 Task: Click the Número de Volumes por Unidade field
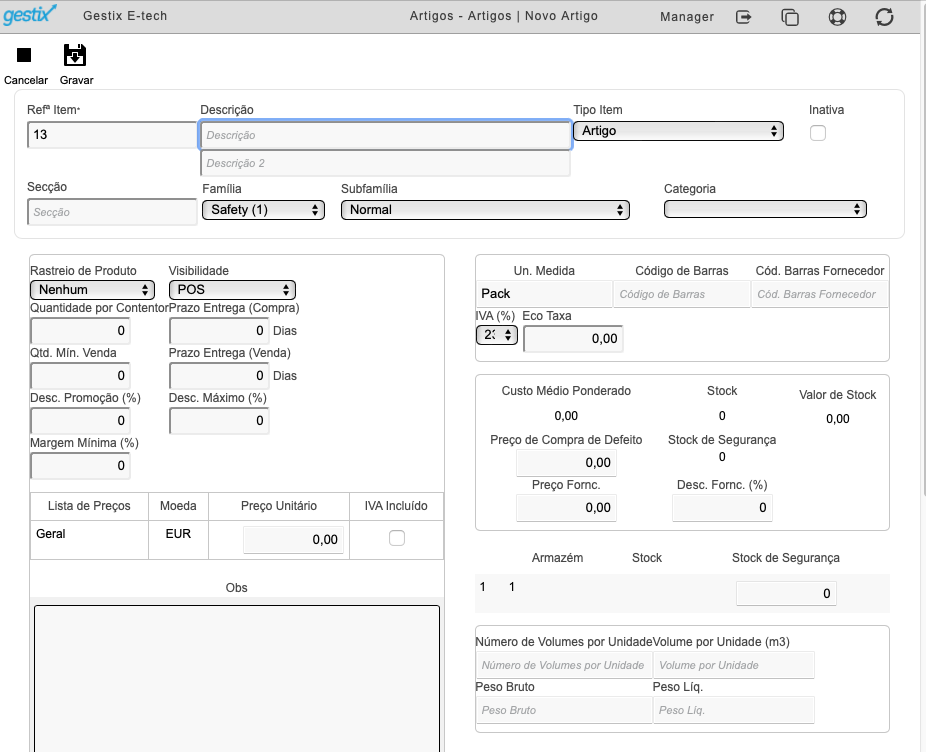[x=564, y=665]
